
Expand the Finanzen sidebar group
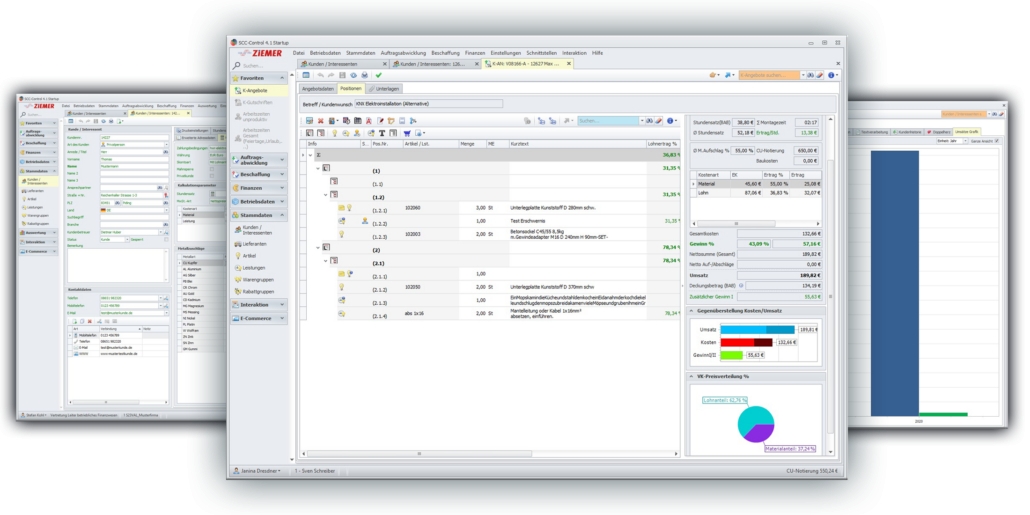pyautogui.click(x=282, y=188)
